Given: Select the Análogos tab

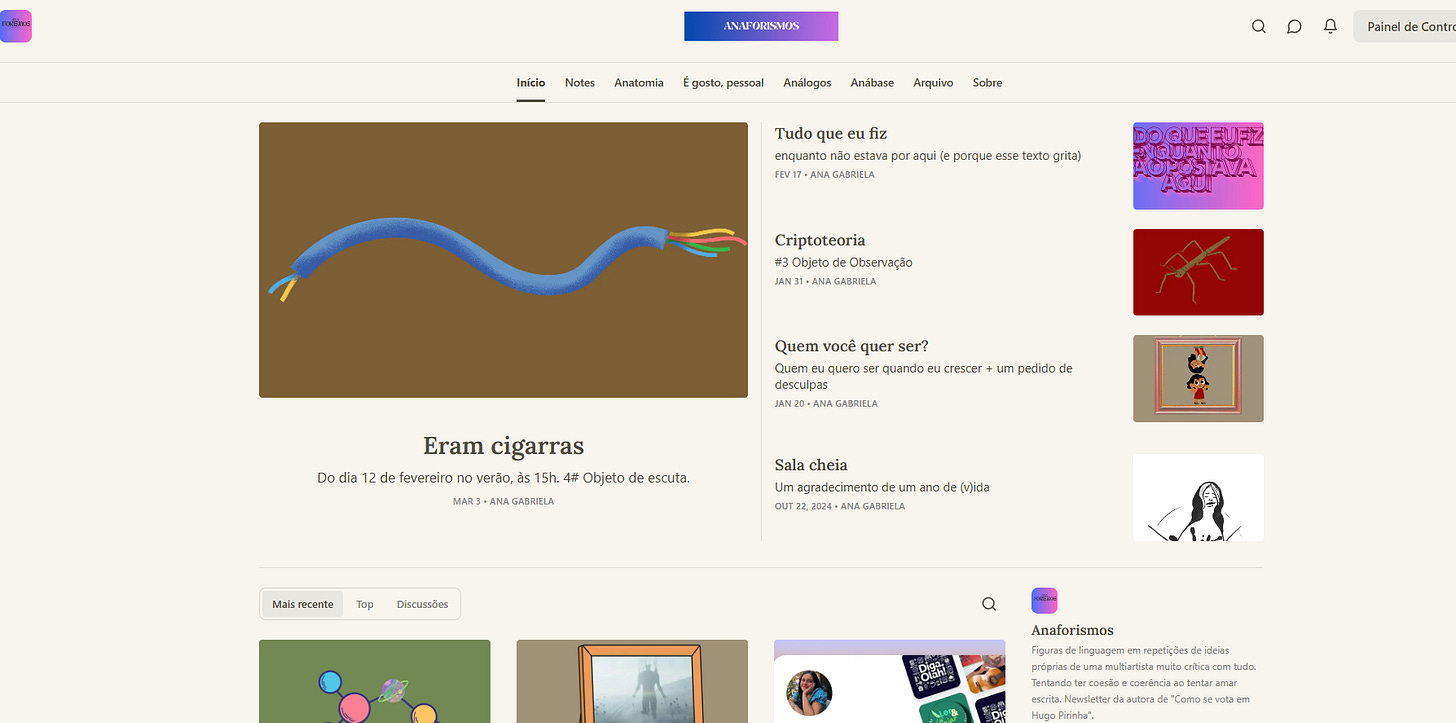Looking at the screenshot, I should click(807, 83).
